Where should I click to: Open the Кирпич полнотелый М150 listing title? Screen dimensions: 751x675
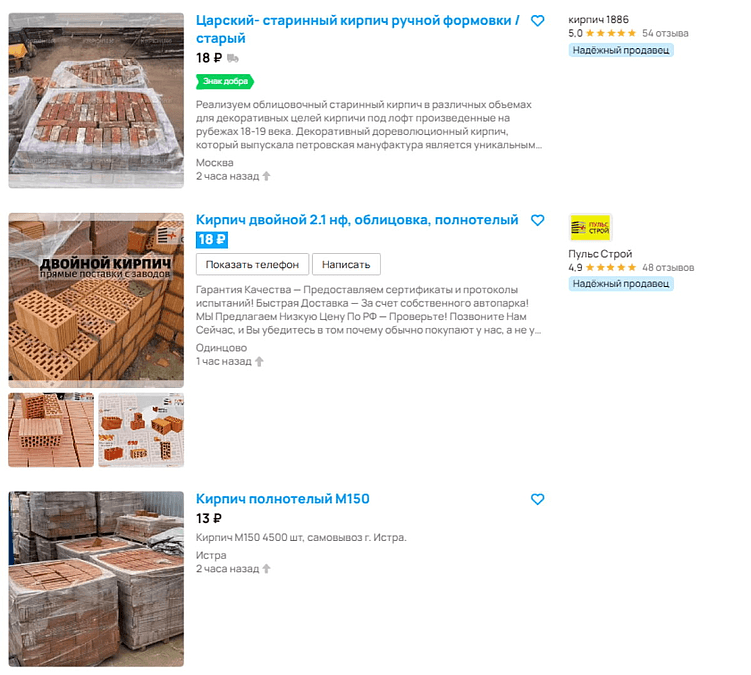pos(283,499)
